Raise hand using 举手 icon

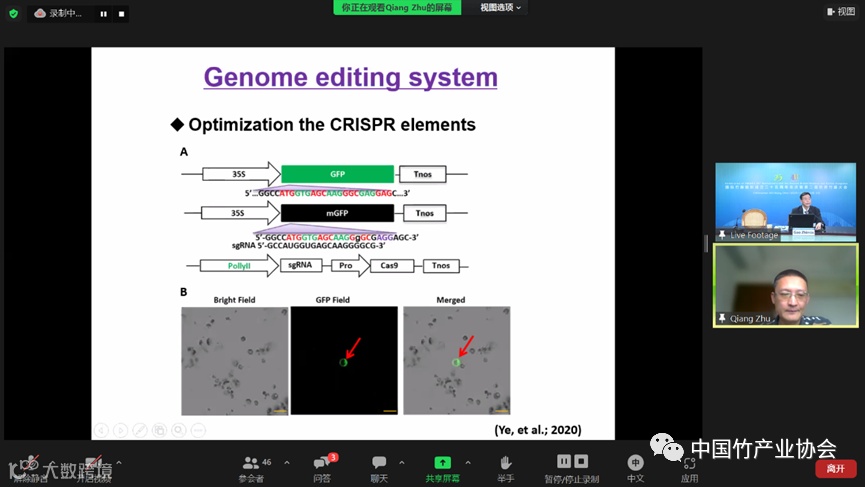(x=506, y=463)
